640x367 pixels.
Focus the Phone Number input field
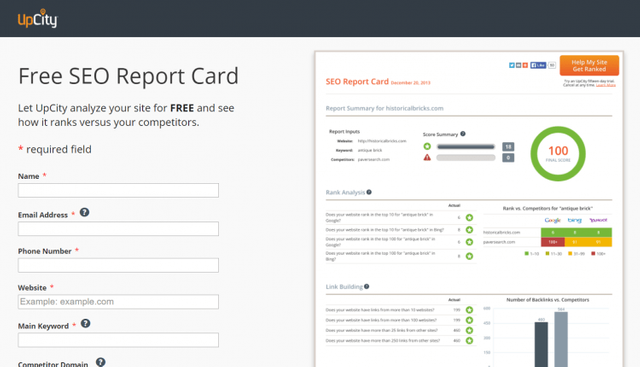118,265
